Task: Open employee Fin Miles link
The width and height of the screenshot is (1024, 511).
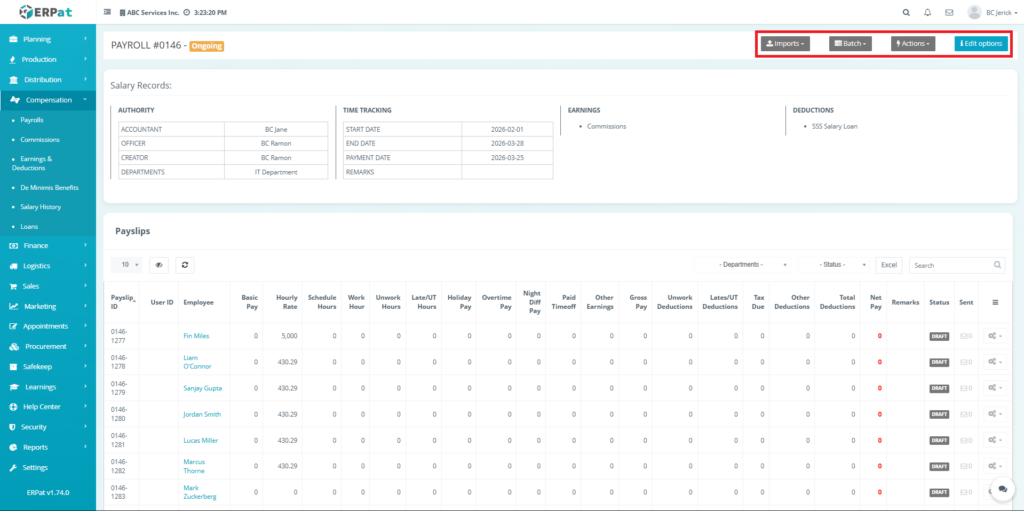Action: (x=195, y=336)
